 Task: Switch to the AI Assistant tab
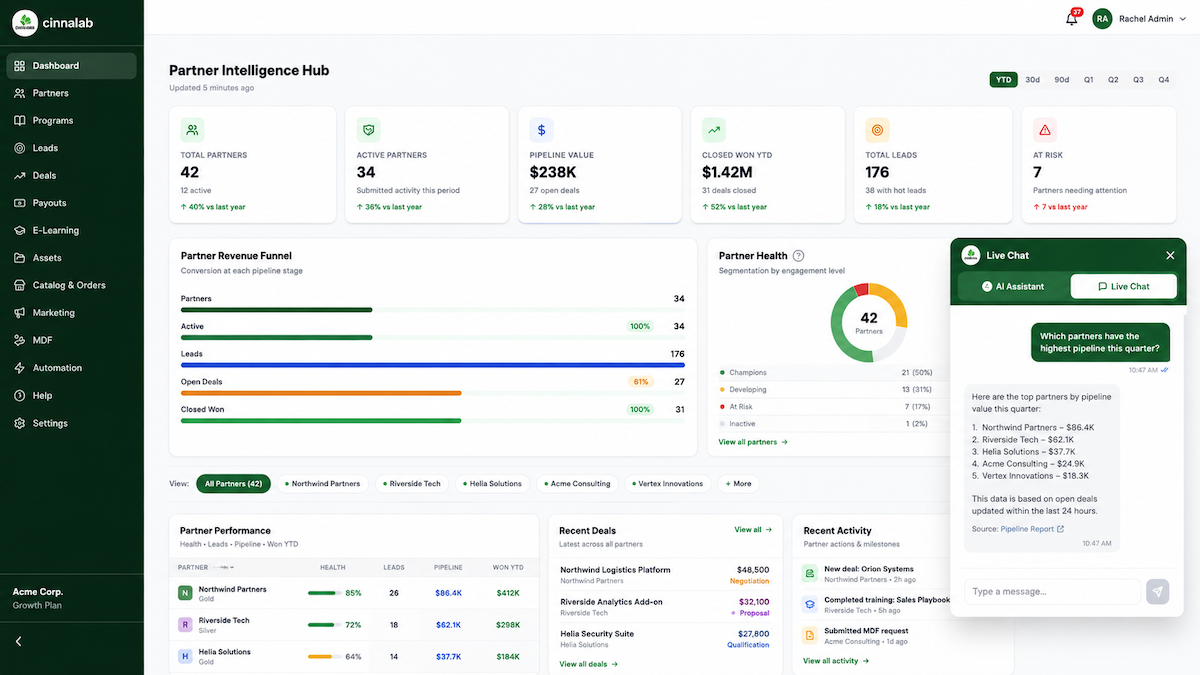click(x=1013, y=286)
